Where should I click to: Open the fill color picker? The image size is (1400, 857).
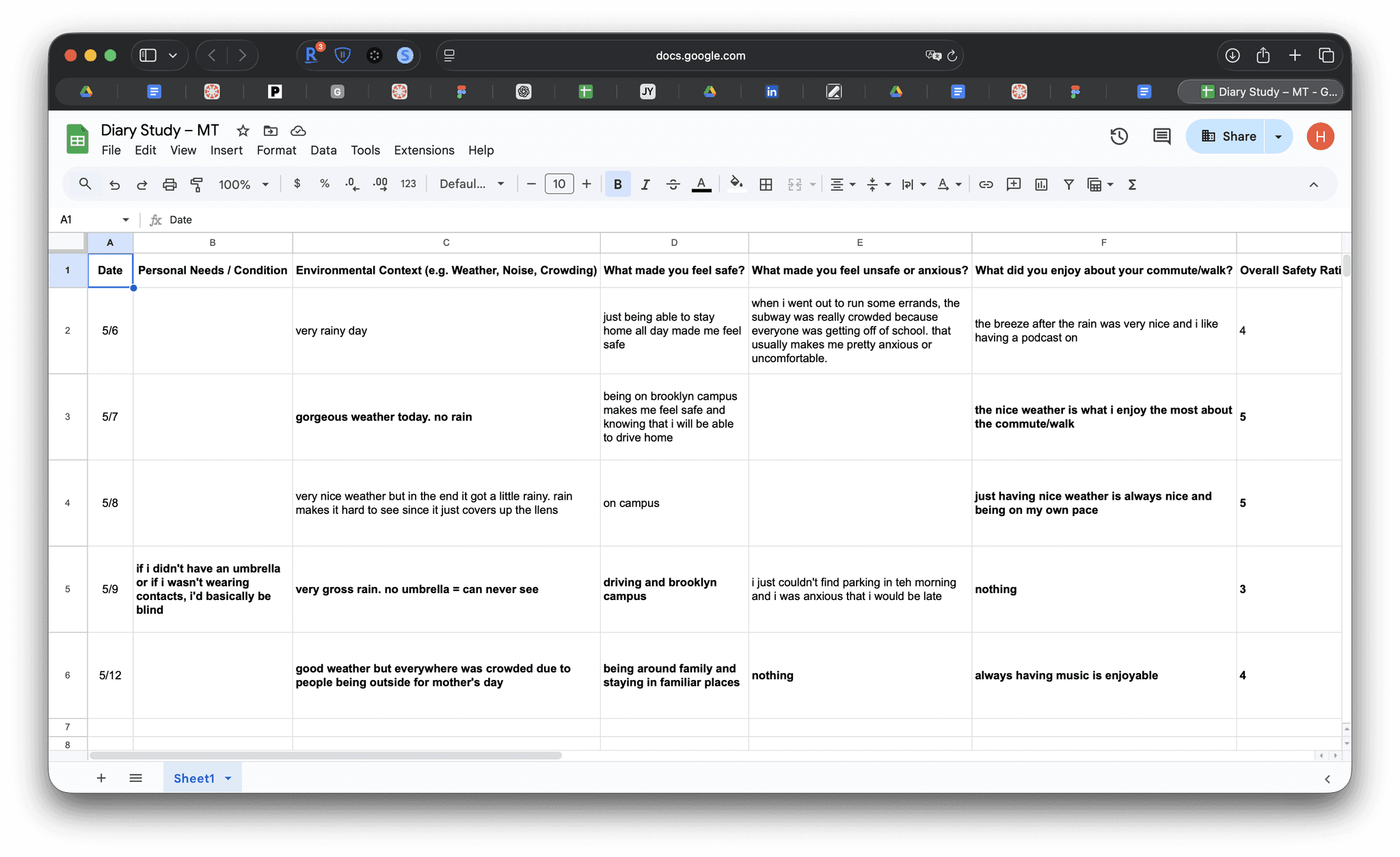pyautogui.click(x=736, y=183)
